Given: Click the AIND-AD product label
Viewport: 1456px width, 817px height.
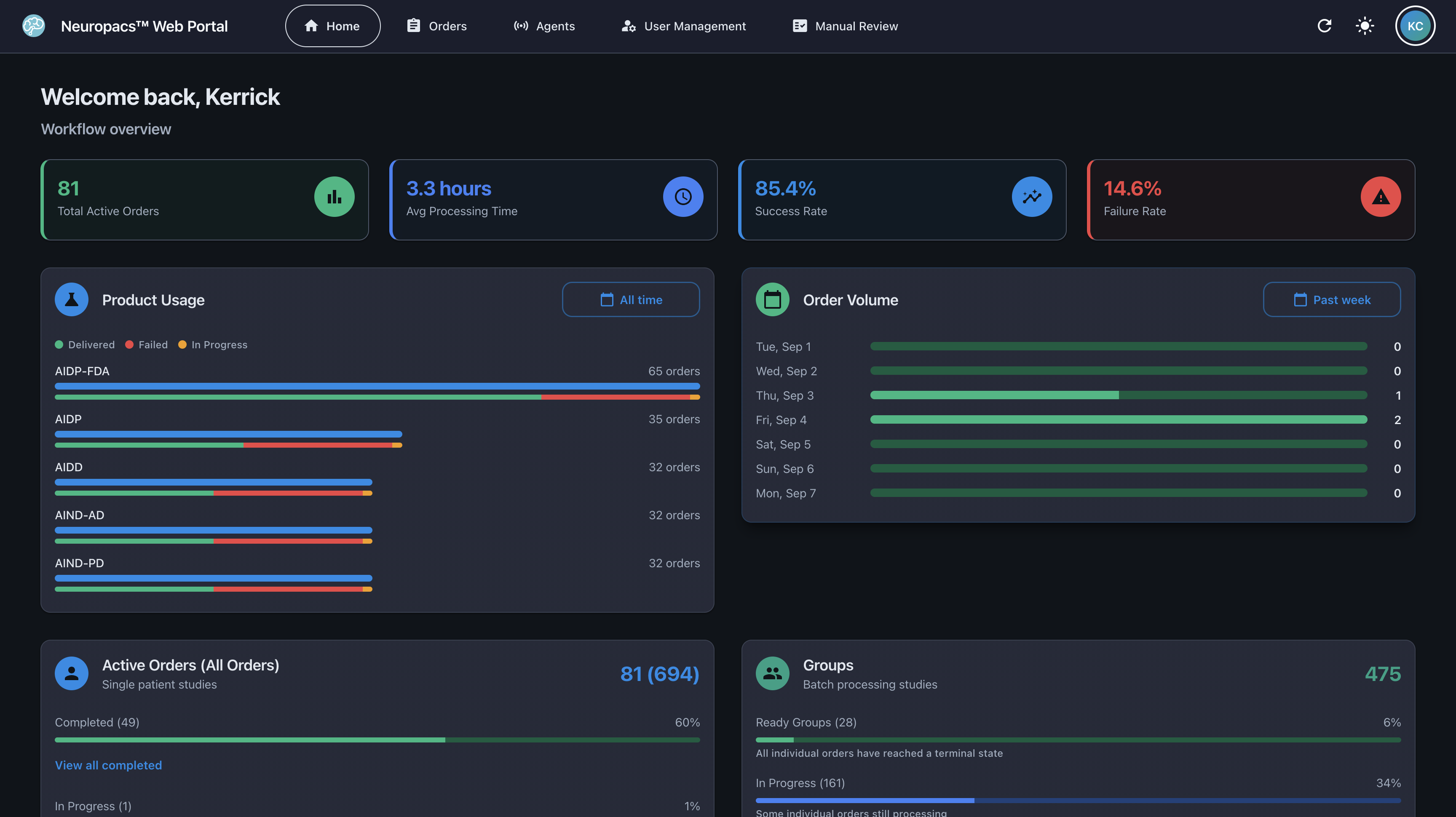Looking at the screenshot, I should pos(80,515).
